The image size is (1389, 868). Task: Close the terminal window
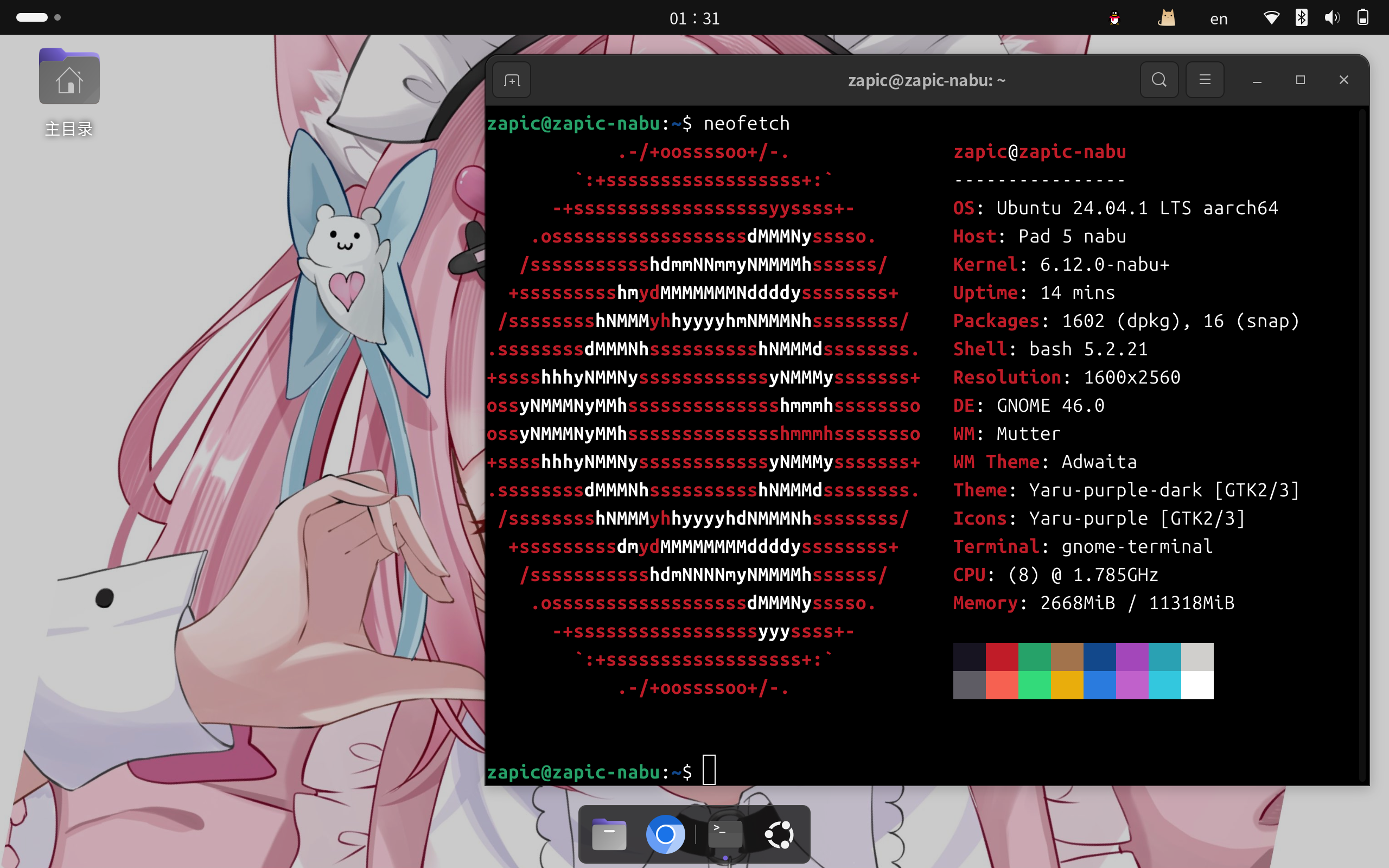click(1343, 80)
